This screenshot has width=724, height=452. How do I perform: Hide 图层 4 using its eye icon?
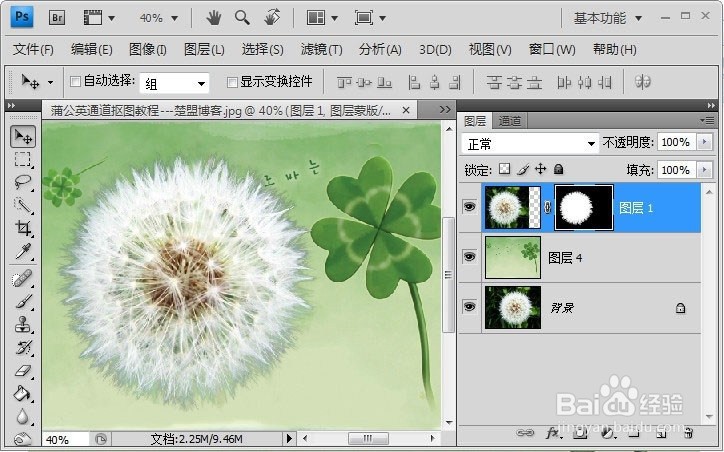[x=469, y=257]
